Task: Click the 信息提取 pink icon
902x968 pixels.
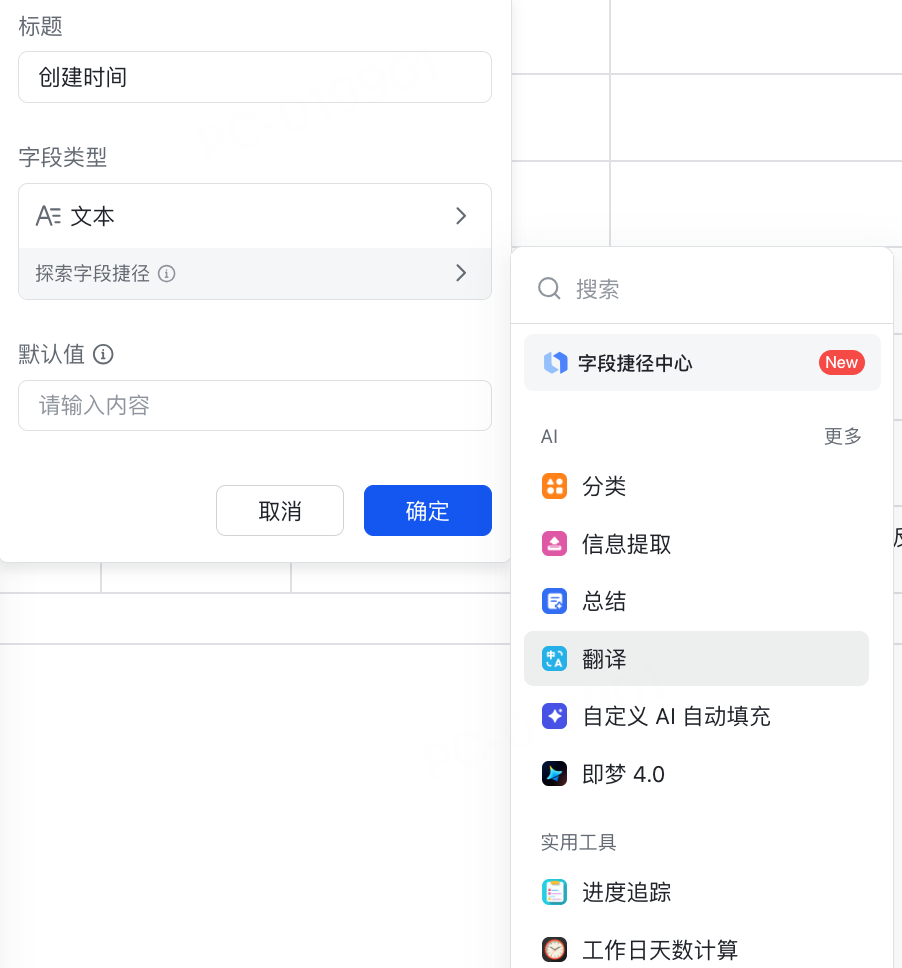Action: click(x=554, y=544)
